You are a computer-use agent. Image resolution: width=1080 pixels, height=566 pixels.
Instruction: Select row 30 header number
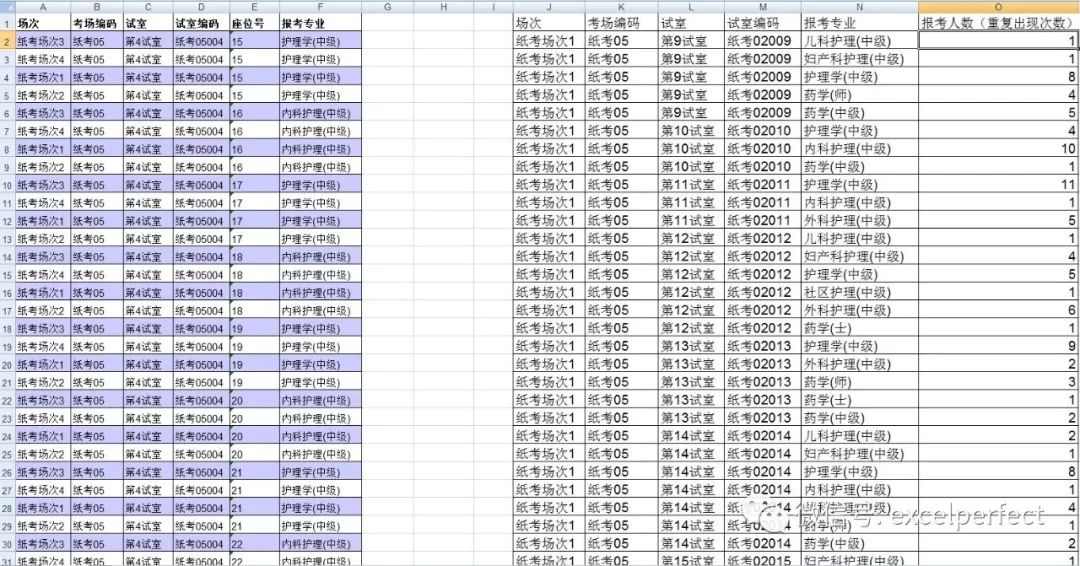coord(8,544)
